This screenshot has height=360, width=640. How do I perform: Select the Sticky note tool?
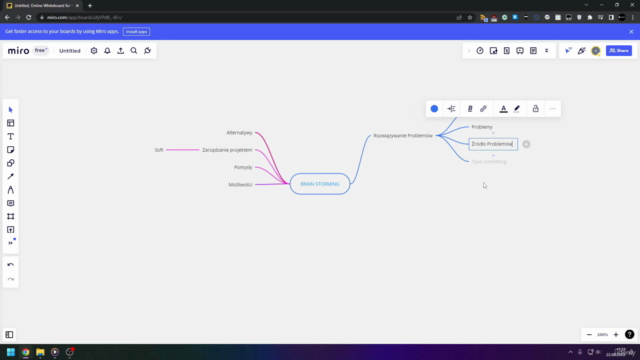pyautogui.click(x=11, y=150)
